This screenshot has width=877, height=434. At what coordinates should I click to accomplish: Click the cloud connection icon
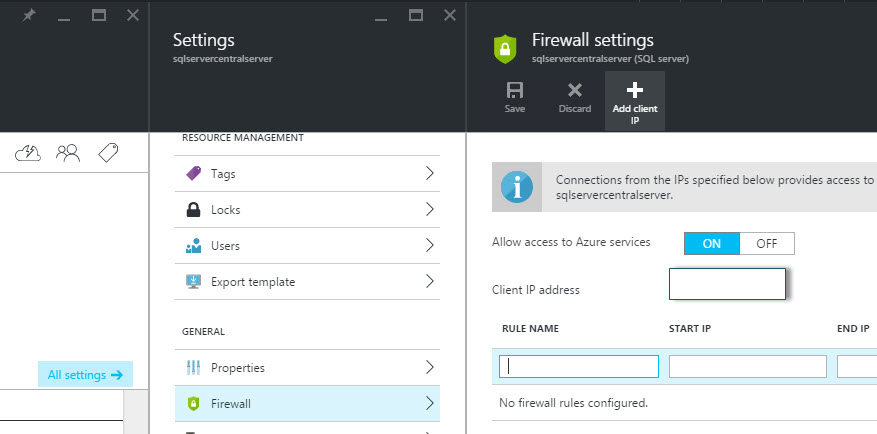[28, 153]
